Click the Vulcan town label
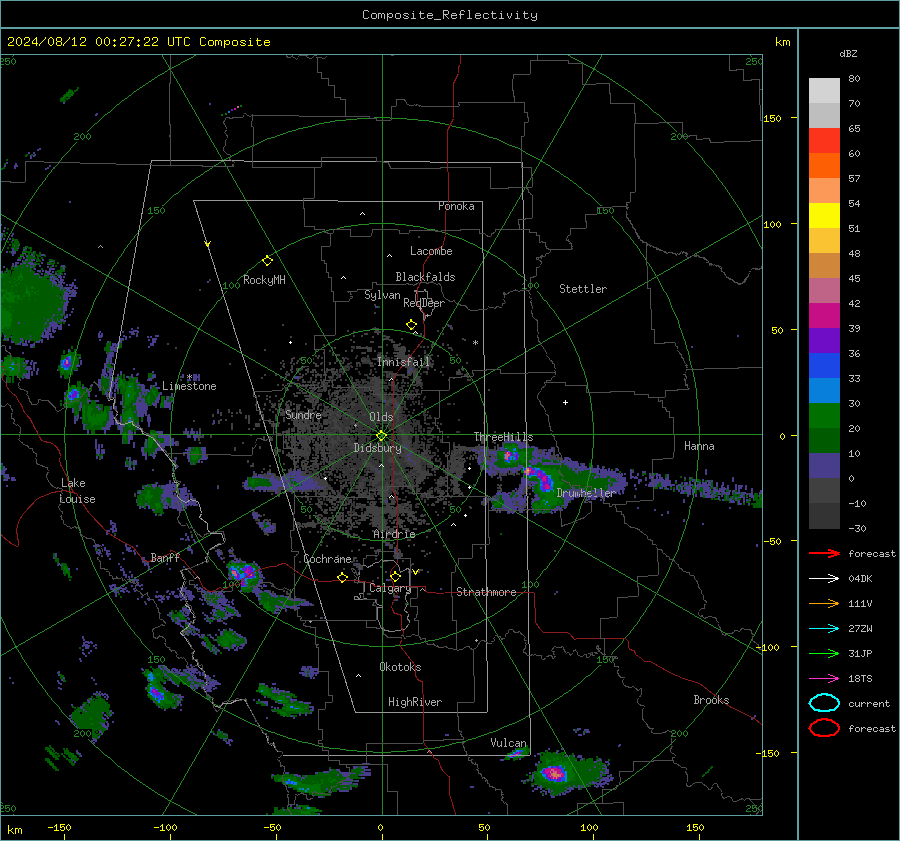The width and height of the screenshot is (900, 841). point(508,743)
